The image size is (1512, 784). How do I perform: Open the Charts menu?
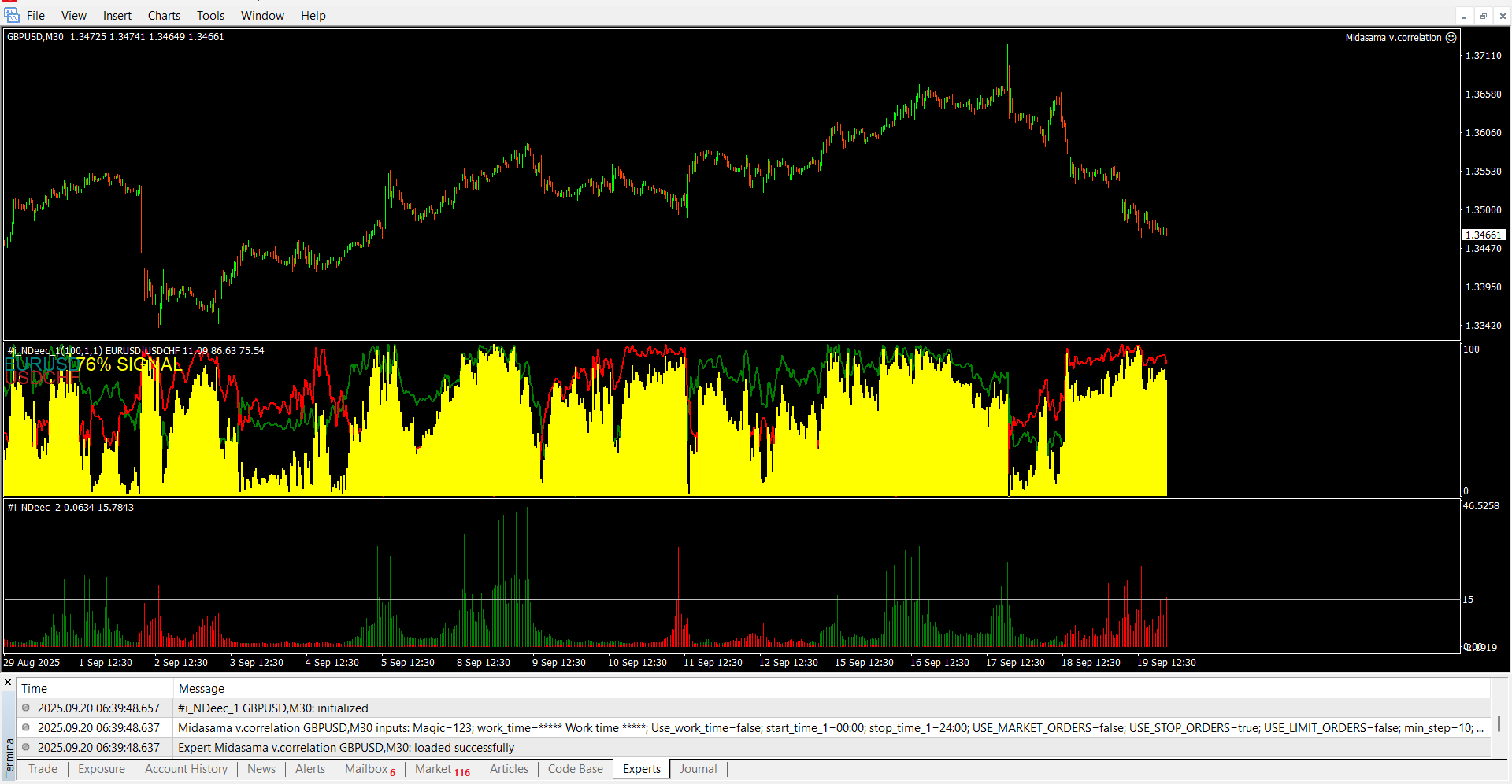click(164, 16)
